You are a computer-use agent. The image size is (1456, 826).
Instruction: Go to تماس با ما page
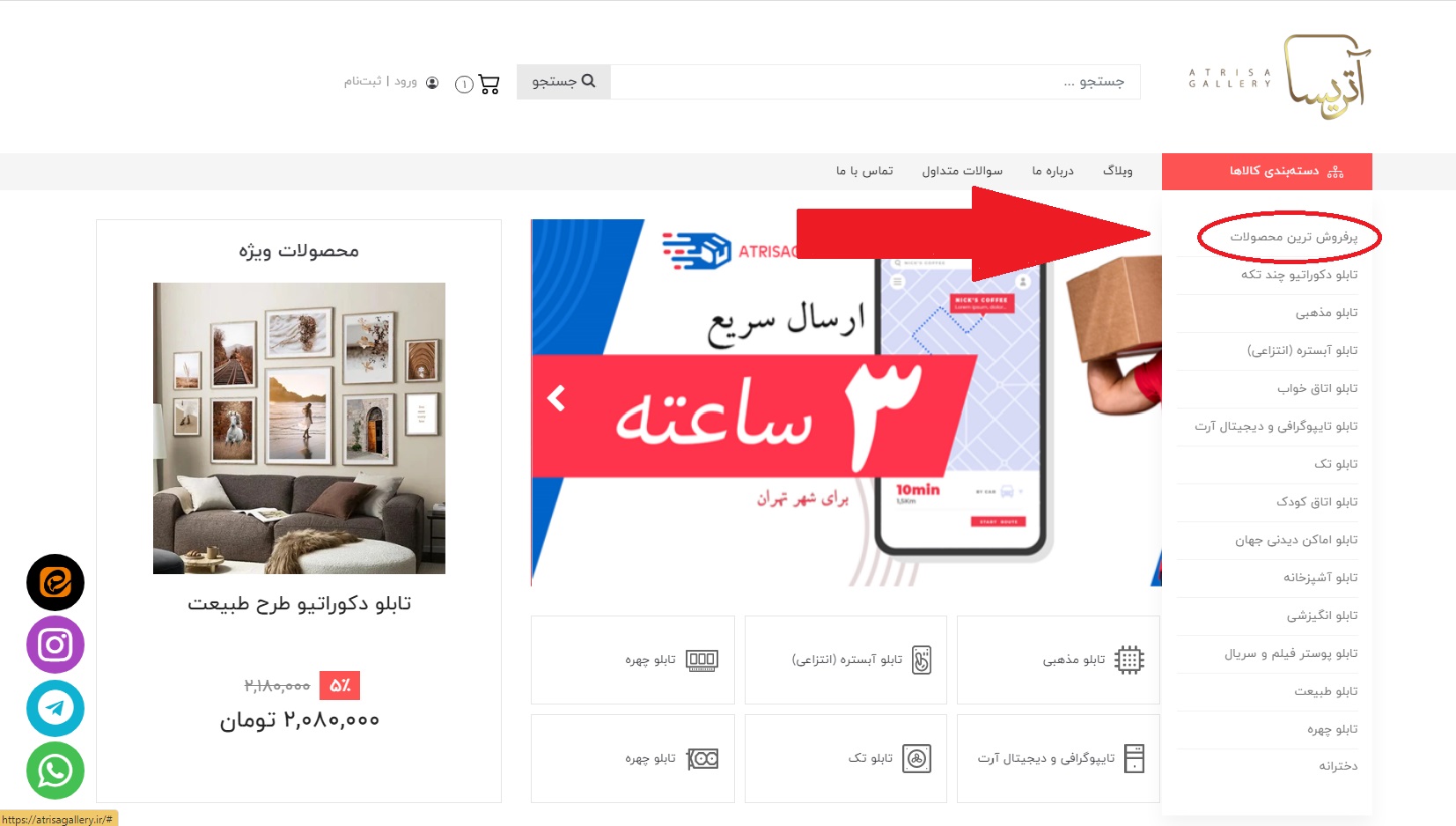click(x=864, y=171)
